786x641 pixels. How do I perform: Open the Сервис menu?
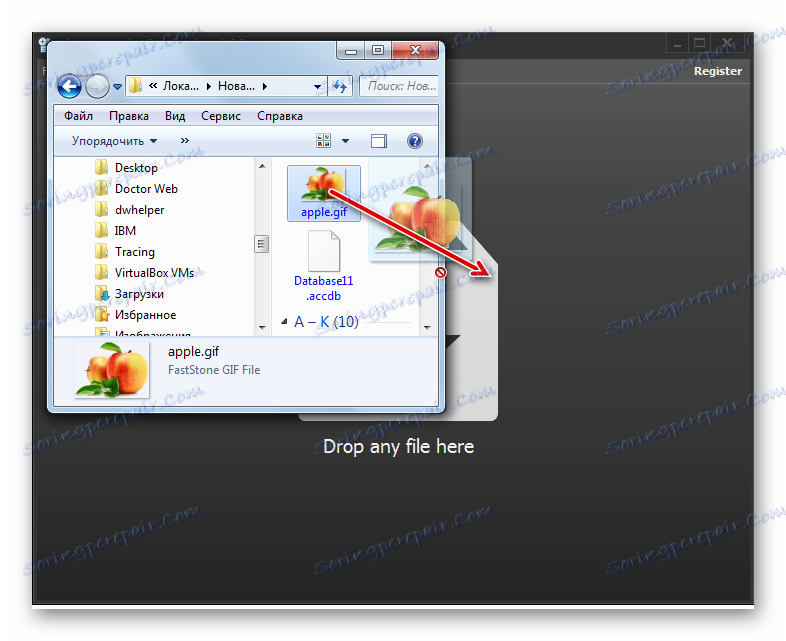[x=221, y=116]
